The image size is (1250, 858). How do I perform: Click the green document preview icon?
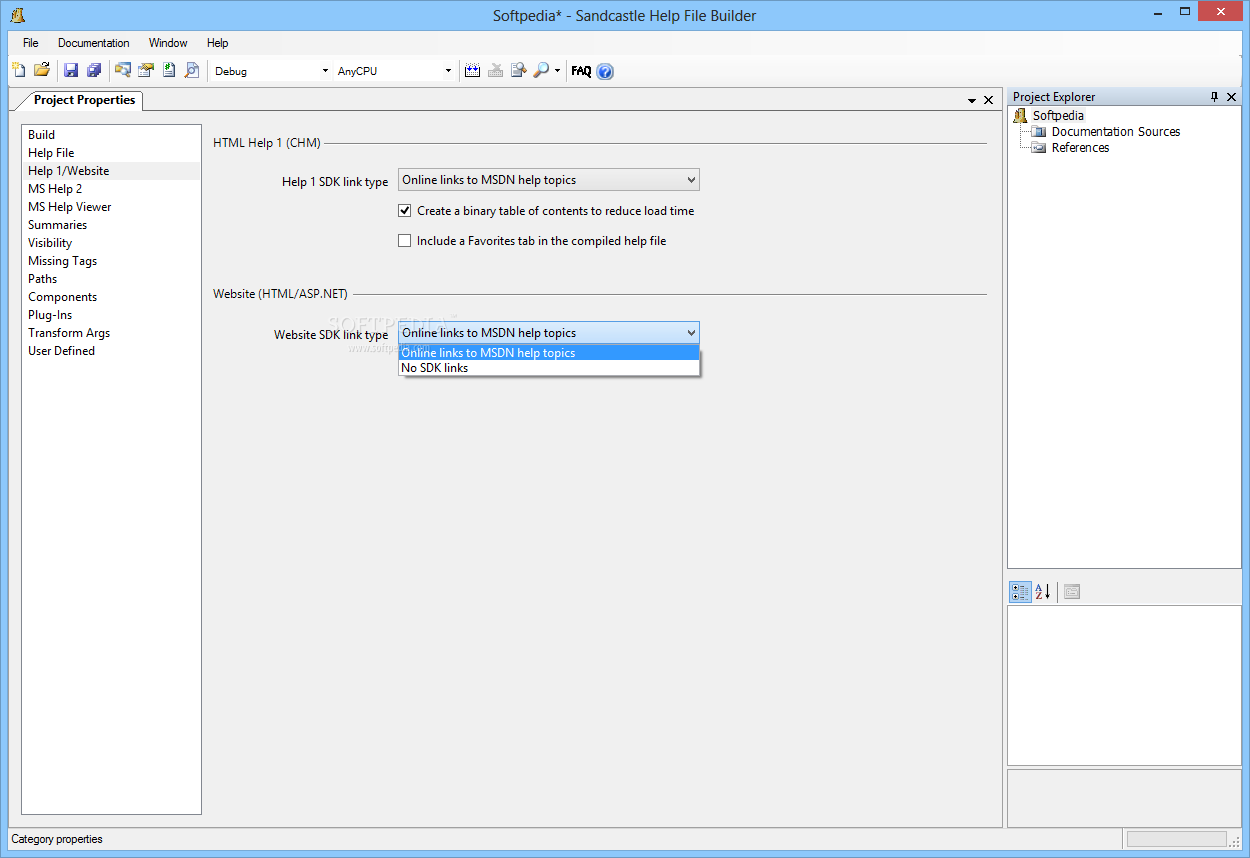coord(169,70)
